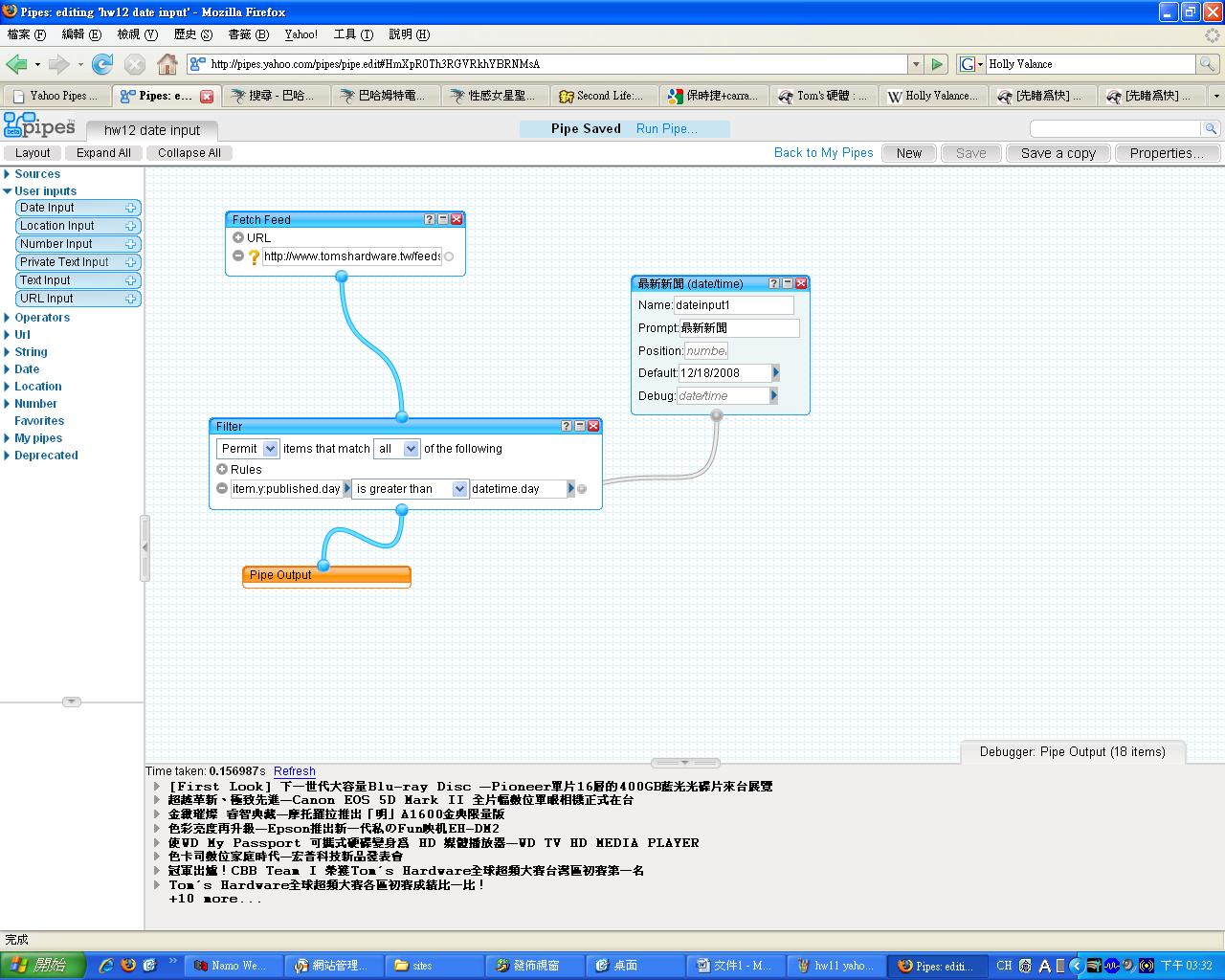
Task: Click Firefox back navigation arrow
Action: click(16, 64)
